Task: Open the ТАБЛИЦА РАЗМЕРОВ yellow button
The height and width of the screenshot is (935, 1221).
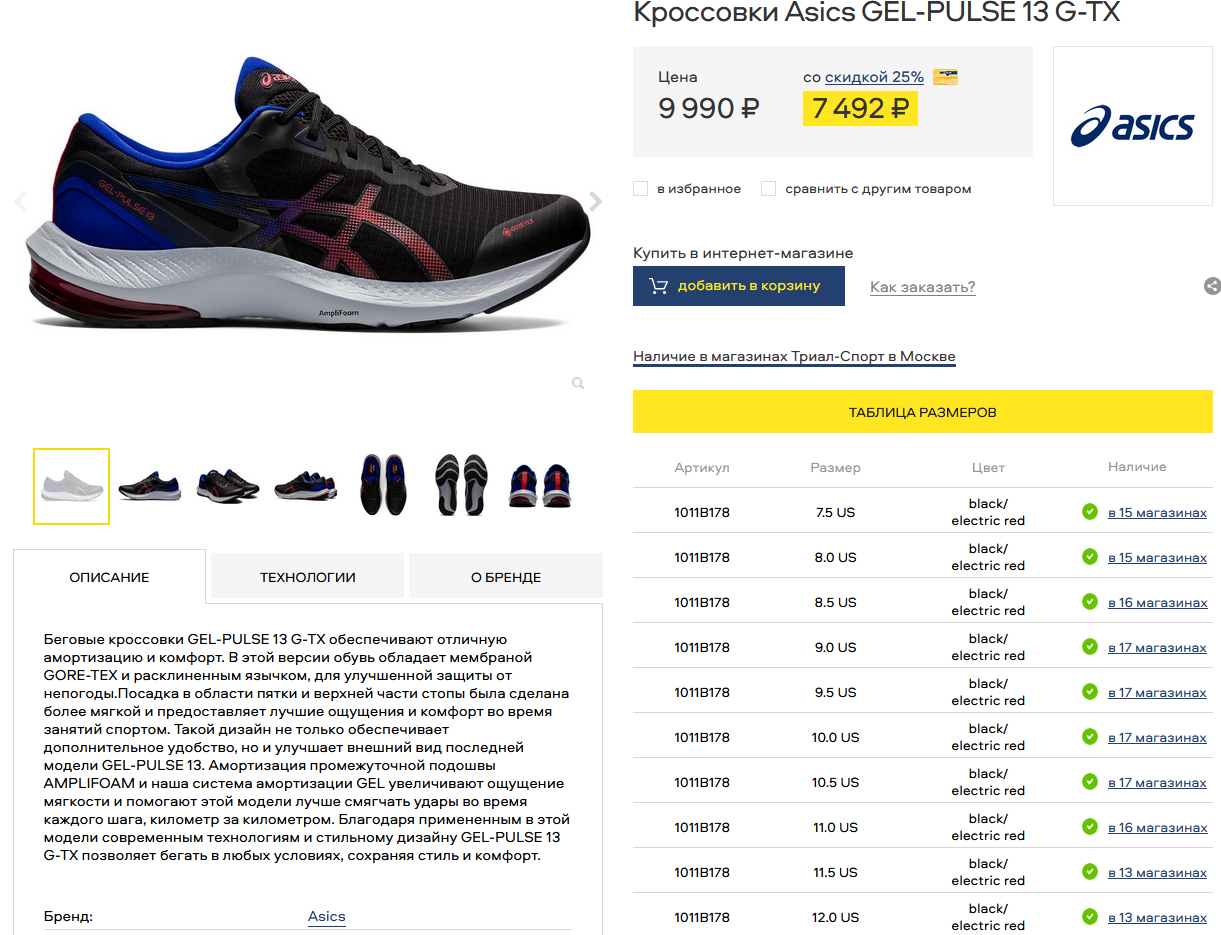Action: (923, 412)
